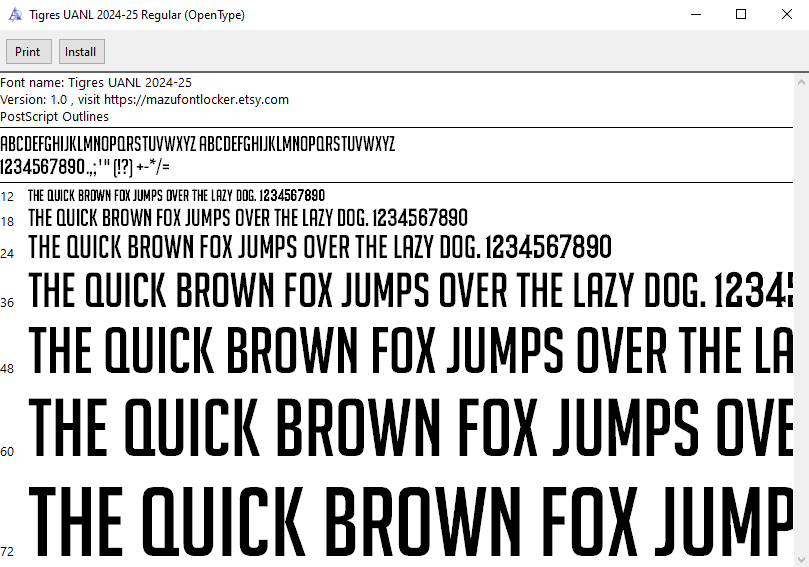
Task: Click the 'Font name: Tigres UANL 2024-25' line
Action: (96, 83)
